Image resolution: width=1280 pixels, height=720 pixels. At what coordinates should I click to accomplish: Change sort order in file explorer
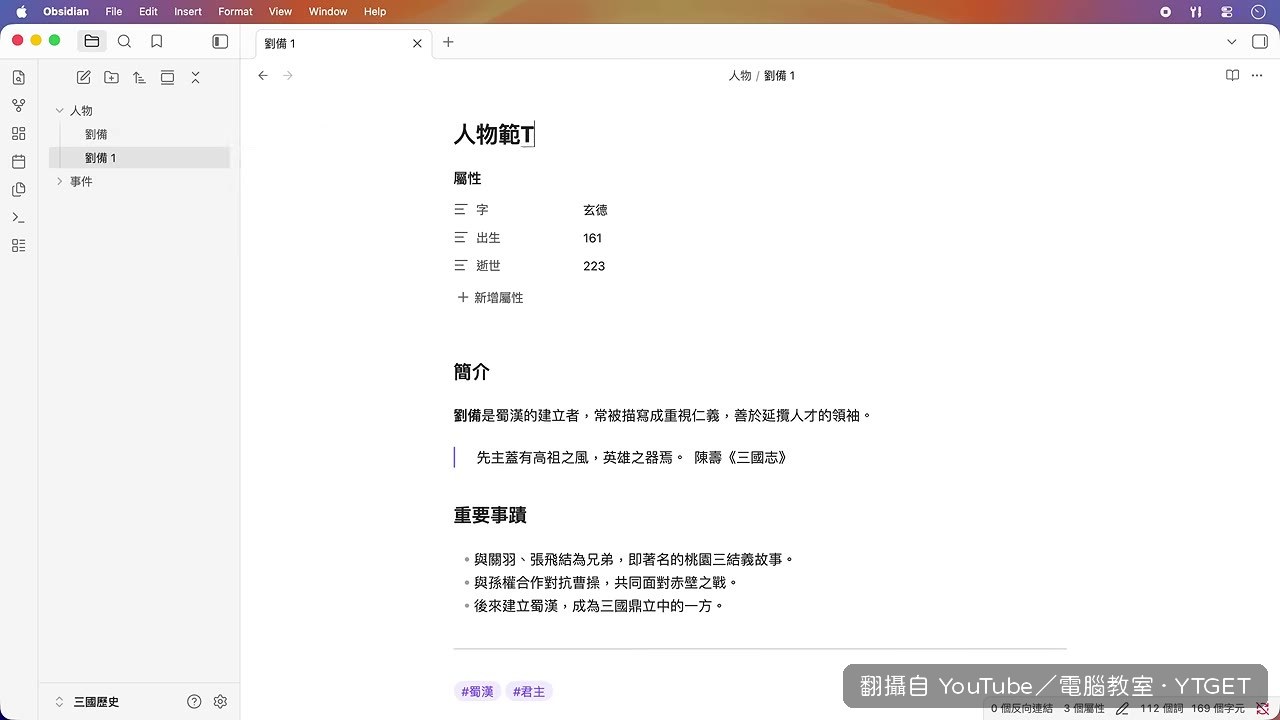139,77
